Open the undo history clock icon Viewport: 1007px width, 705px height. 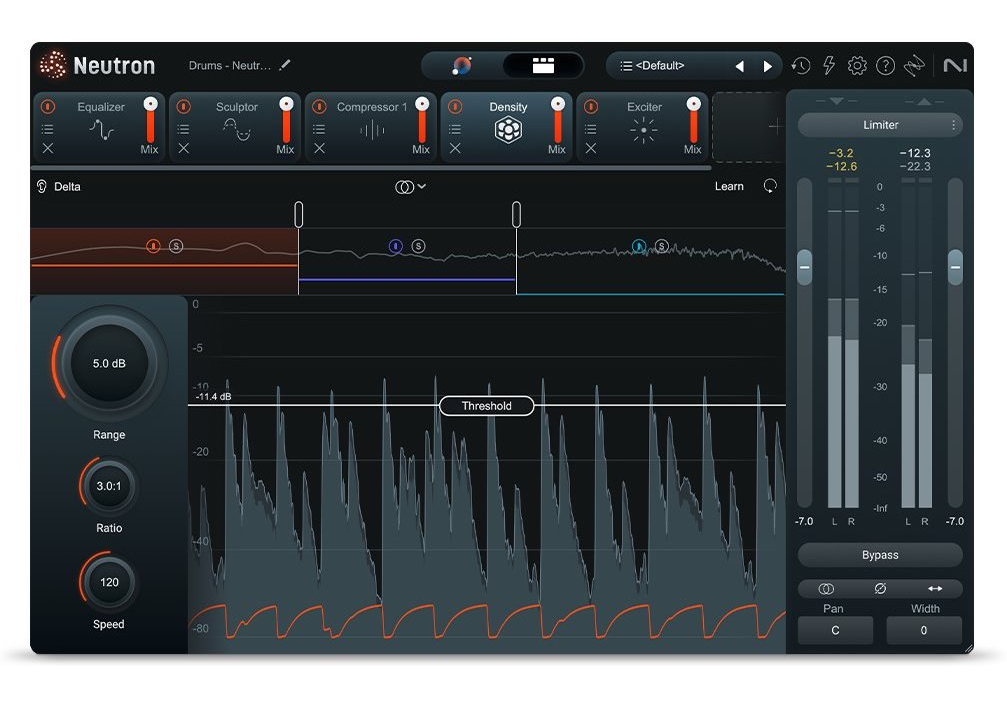(800, 65)
